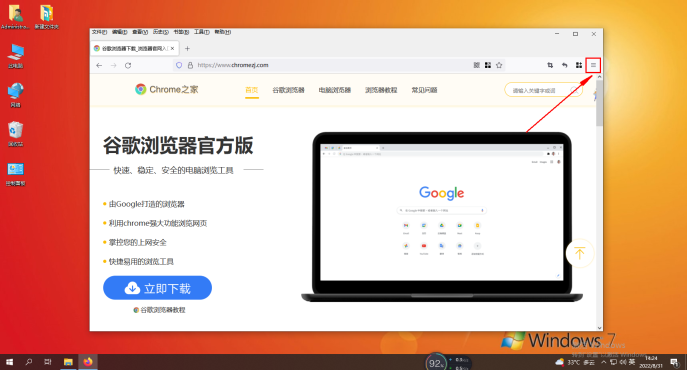The image size is (687, 370).
Task: Click the site keyword search input field
Action: coord(539,90)
